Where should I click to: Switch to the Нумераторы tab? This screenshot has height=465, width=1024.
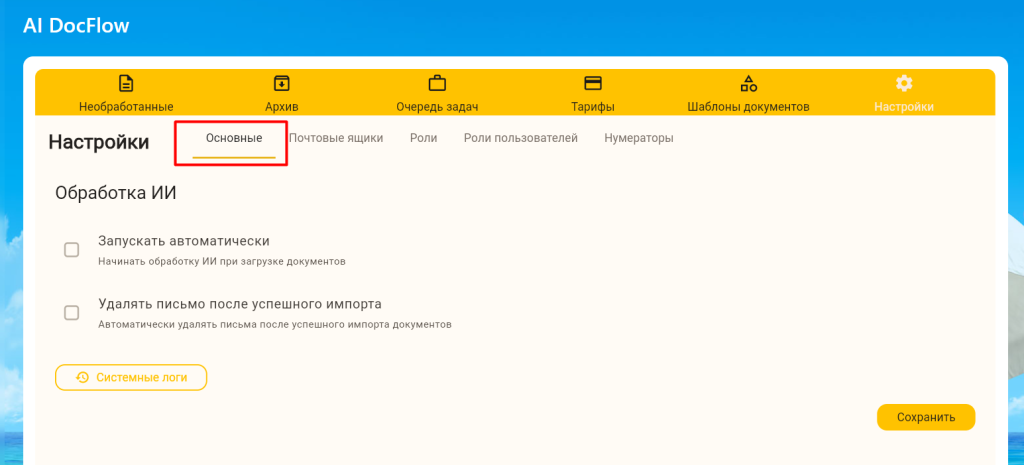pyautogui.click(x=638, y=139)
